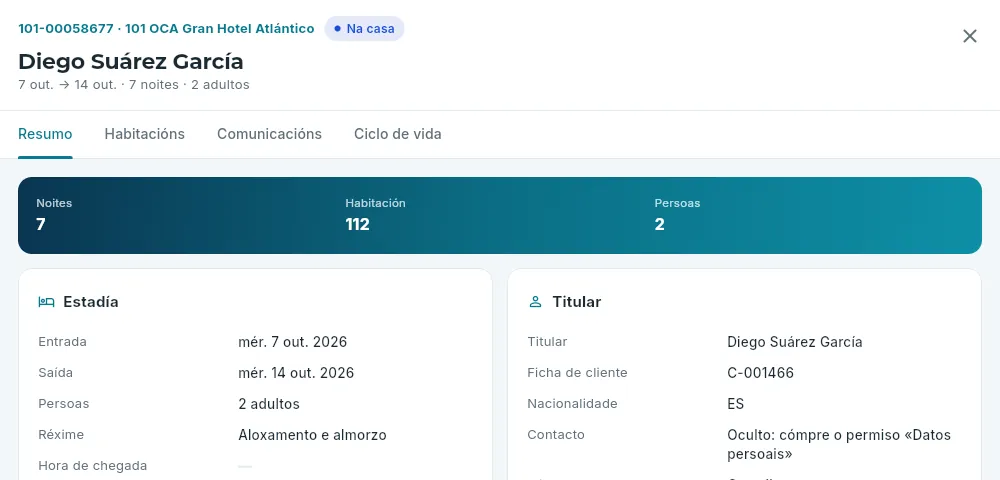Click the stay summary line '7 out. → 14 out.'
The width and height of the screenshot is (1000, 480).
click(x=68, y=85)
